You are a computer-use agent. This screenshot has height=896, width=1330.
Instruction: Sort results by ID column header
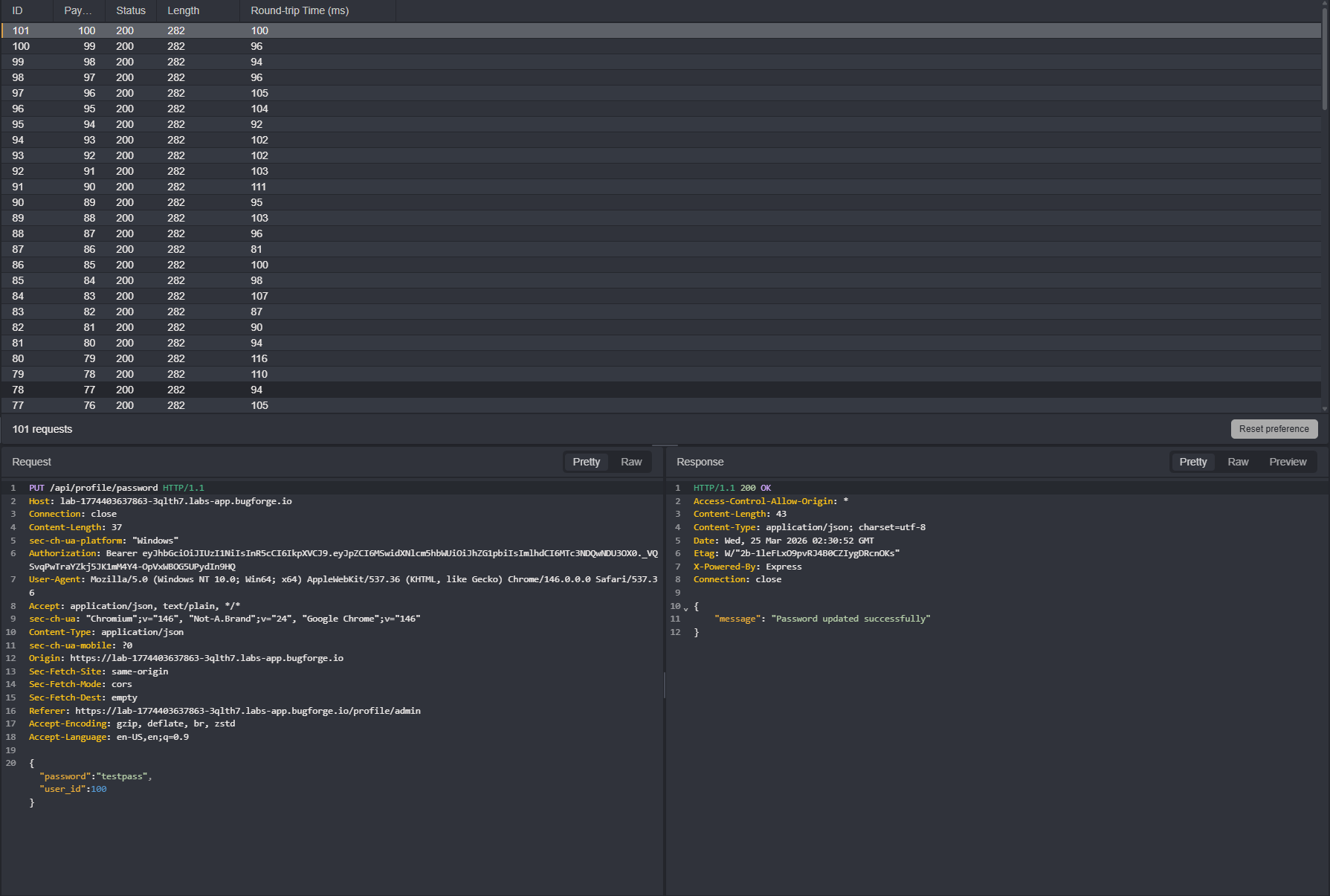pyautogui.click(x=18, y=10)
